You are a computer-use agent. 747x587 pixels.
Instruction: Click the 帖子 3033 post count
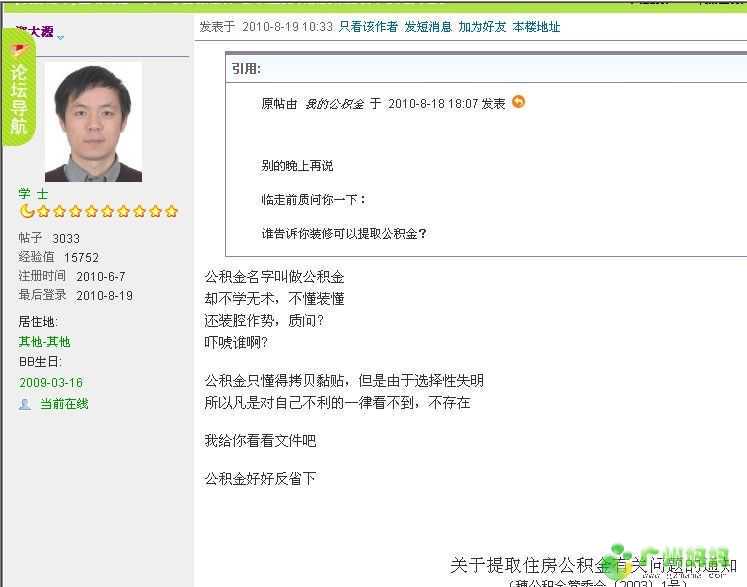tap(49, 238)
